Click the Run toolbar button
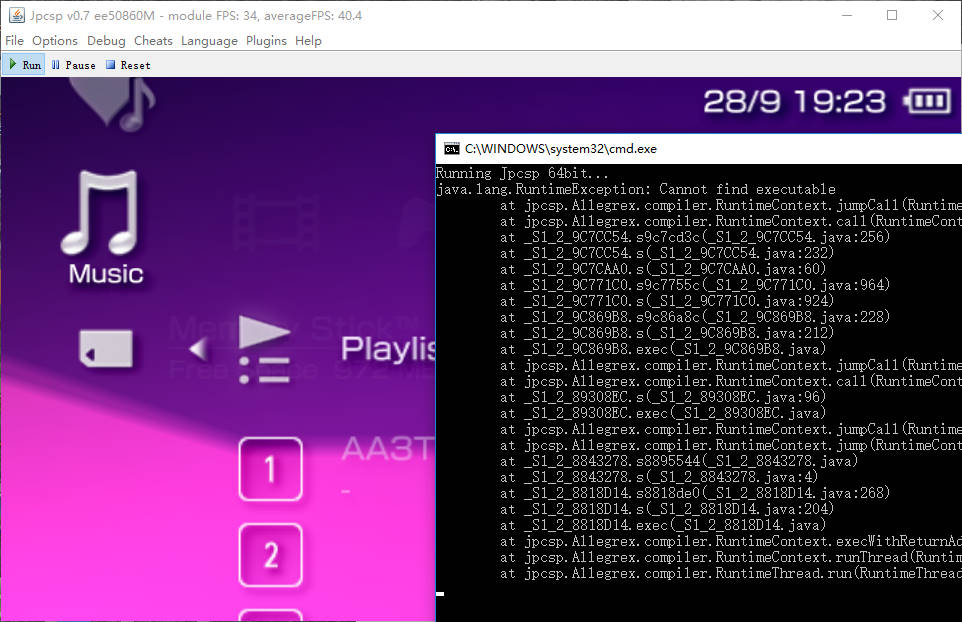 coord(24,65)
